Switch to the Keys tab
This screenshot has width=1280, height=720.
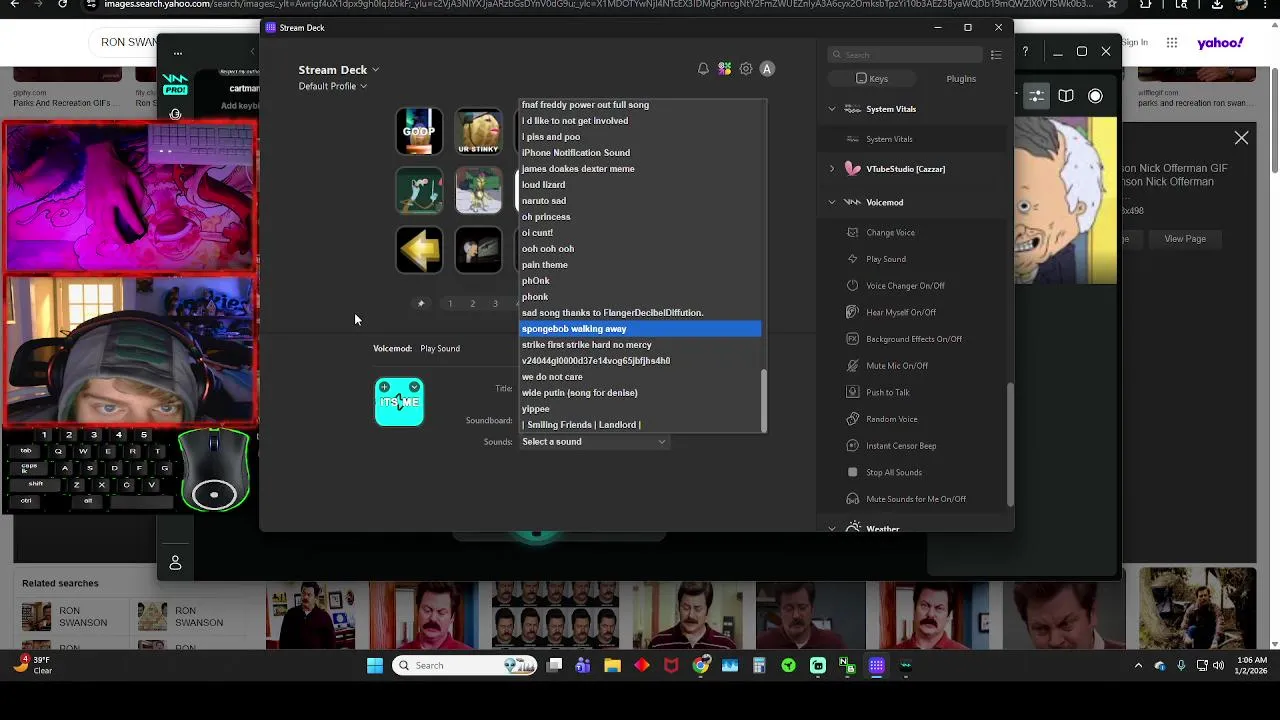[x=872, y=79]
